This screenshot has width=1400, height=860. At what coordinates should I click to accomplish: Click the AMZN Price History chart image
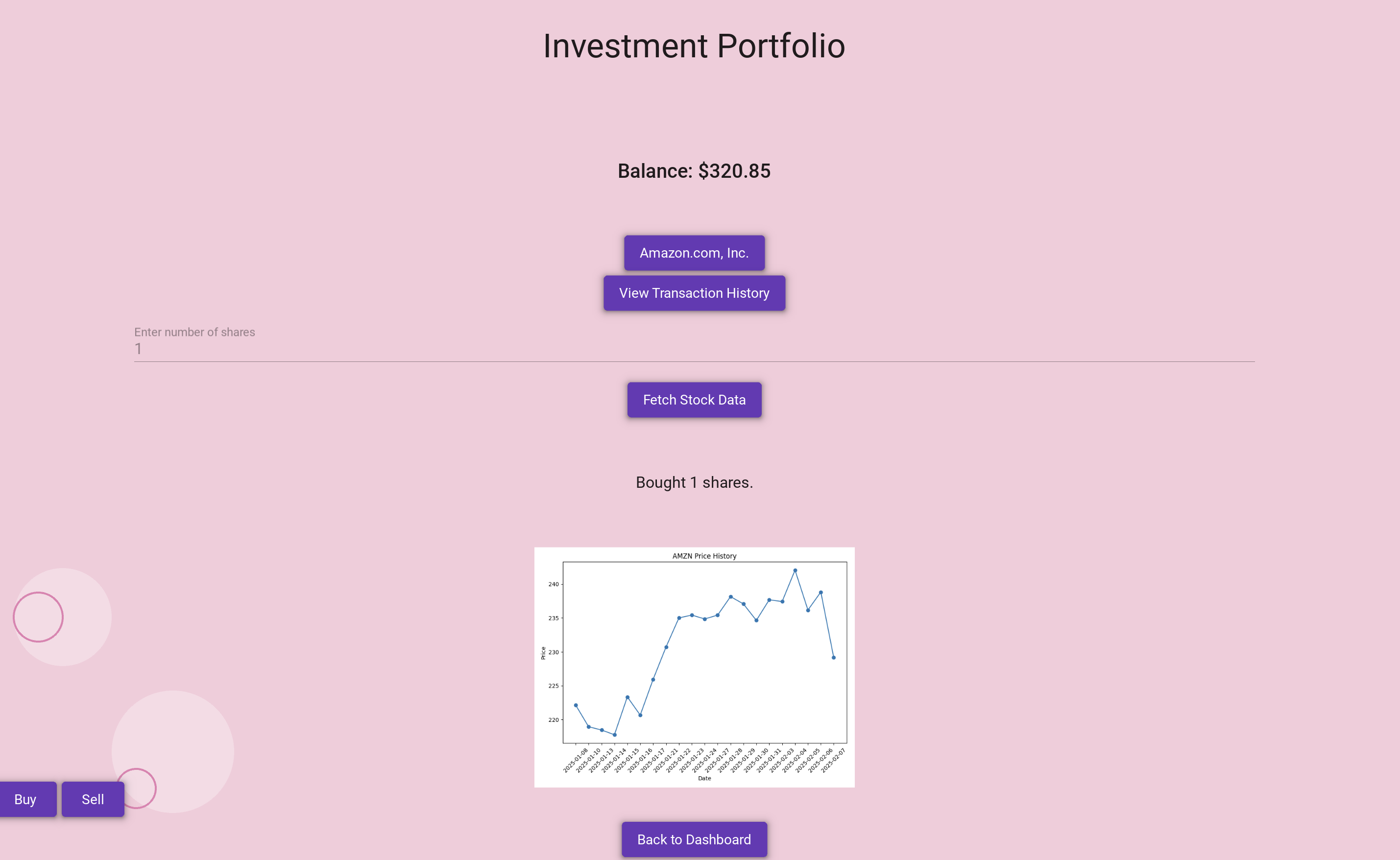tap(694, 667)
